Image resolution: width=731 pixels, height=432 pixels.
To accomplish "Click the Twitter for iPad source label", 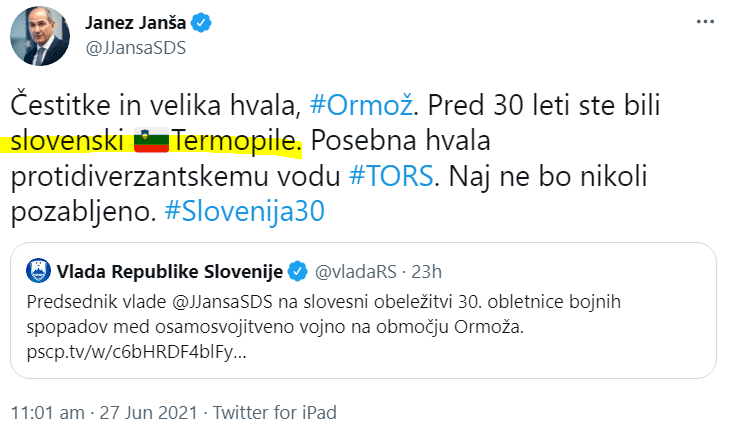I will (277, 411).
